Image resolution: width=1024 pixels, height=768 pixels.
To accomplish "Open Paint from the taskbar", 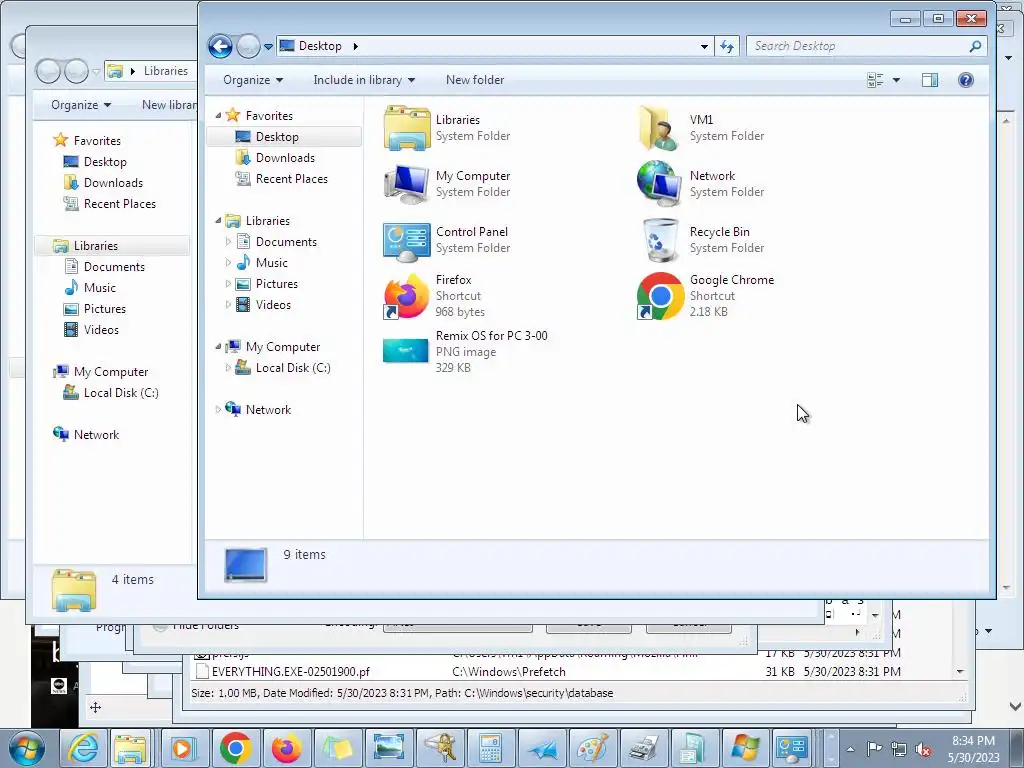I will pyautogui.click(x=592, y=748).
